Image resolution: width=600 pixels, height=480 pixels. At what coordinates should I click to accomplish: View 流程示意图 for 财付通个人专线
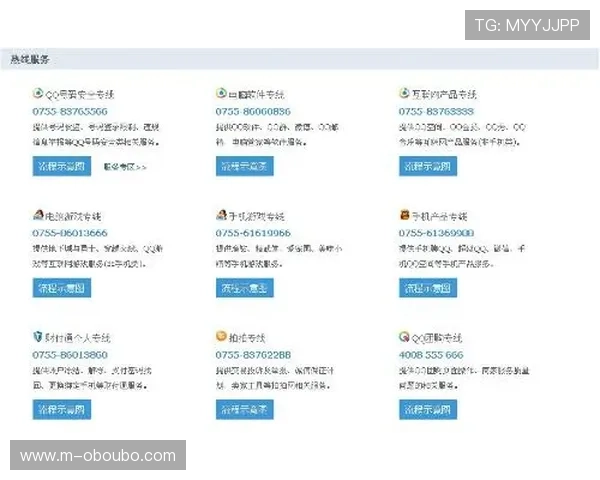(x=61, y=409)
